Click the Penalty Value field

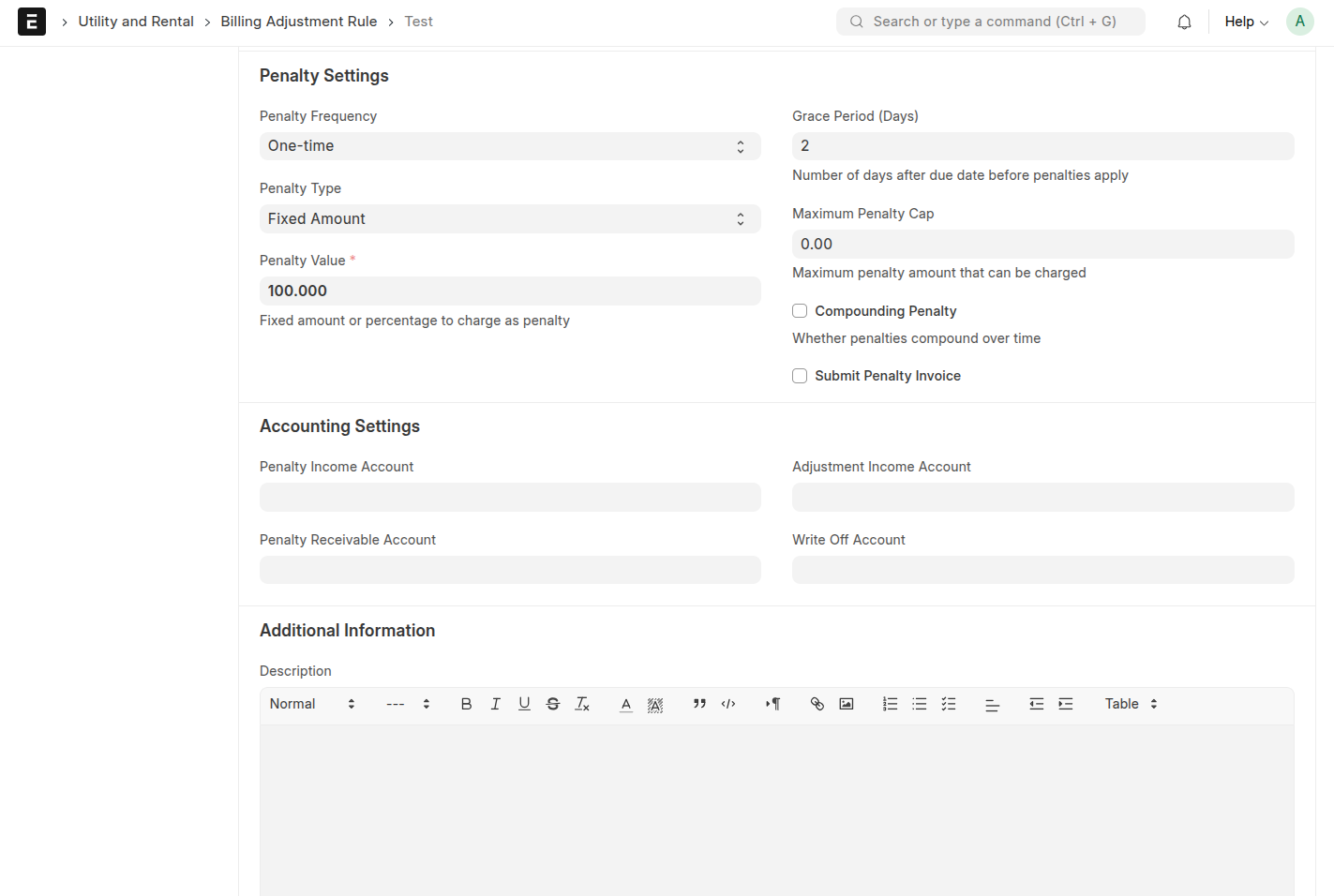click(x=510, y=291)
